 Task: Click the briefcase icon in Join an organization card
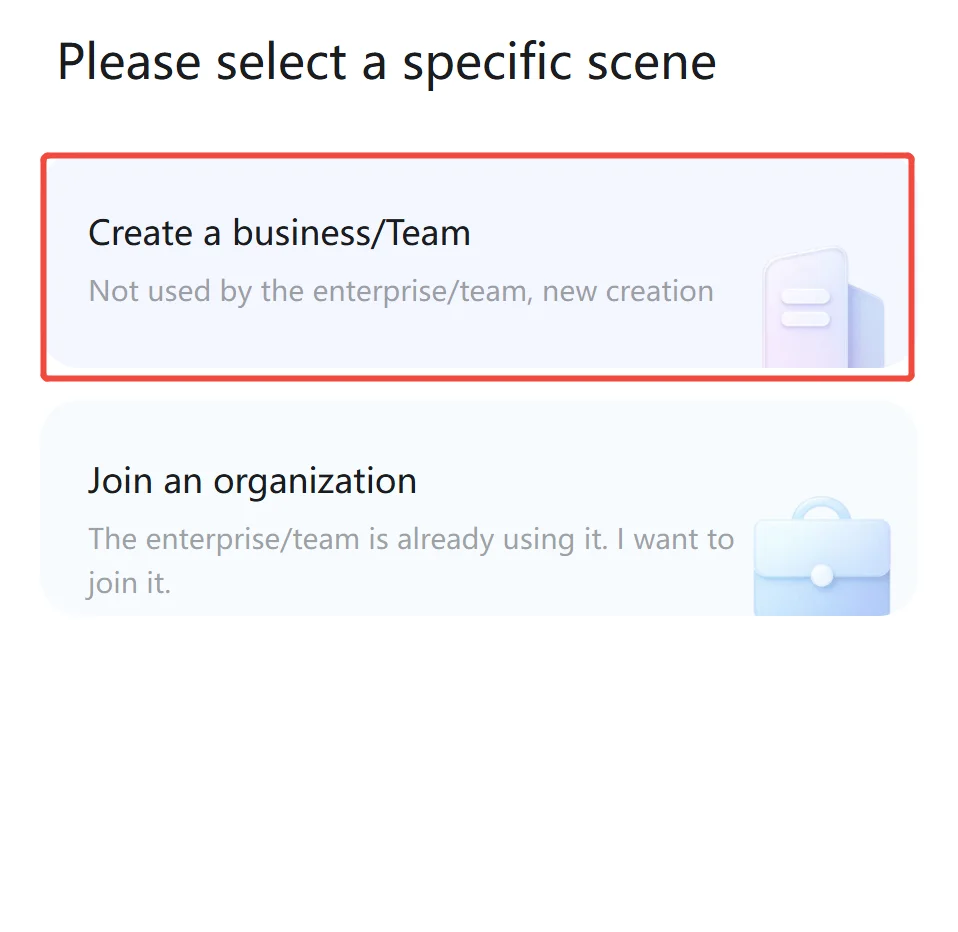point(822,556)
